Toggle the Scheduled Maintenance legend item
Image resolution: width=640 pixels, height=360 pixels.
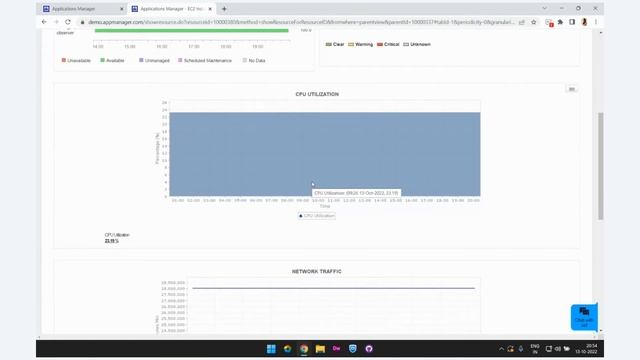coord(205,60)
